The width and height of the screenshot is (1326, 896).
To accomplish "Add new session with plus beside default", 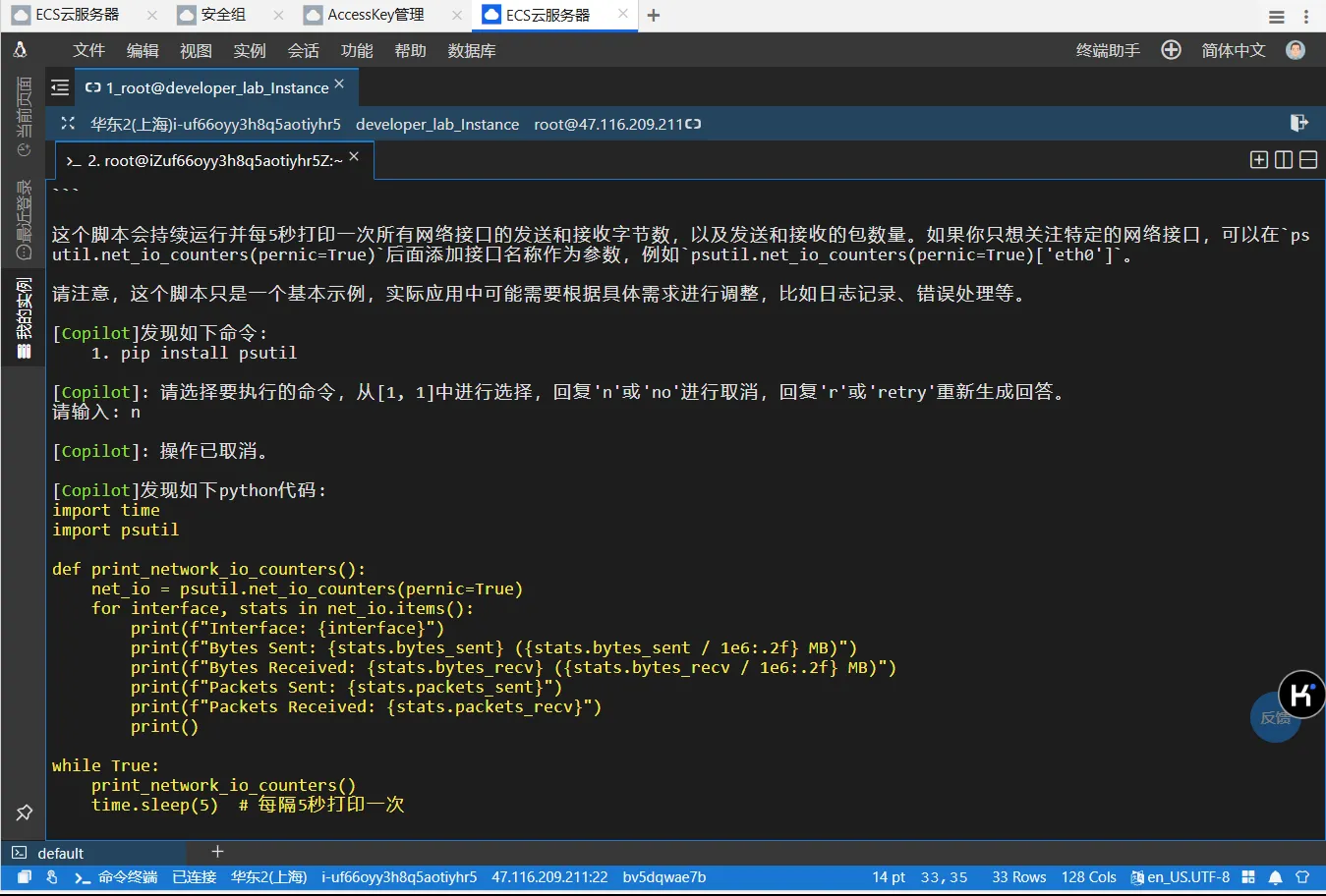I will pos(218,852).
